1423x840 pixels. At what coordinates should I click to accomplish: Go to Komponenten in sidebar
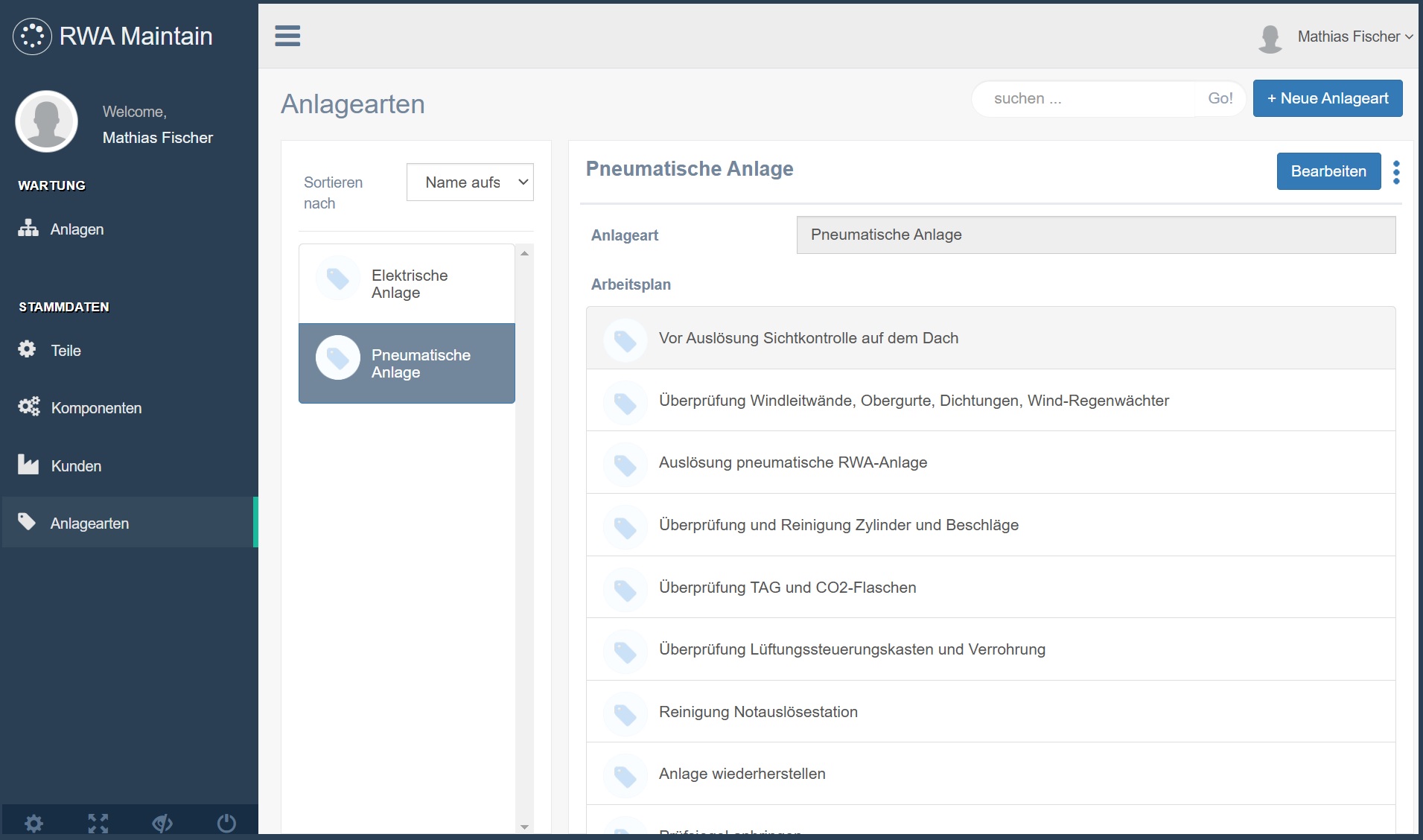click(96, 408)
